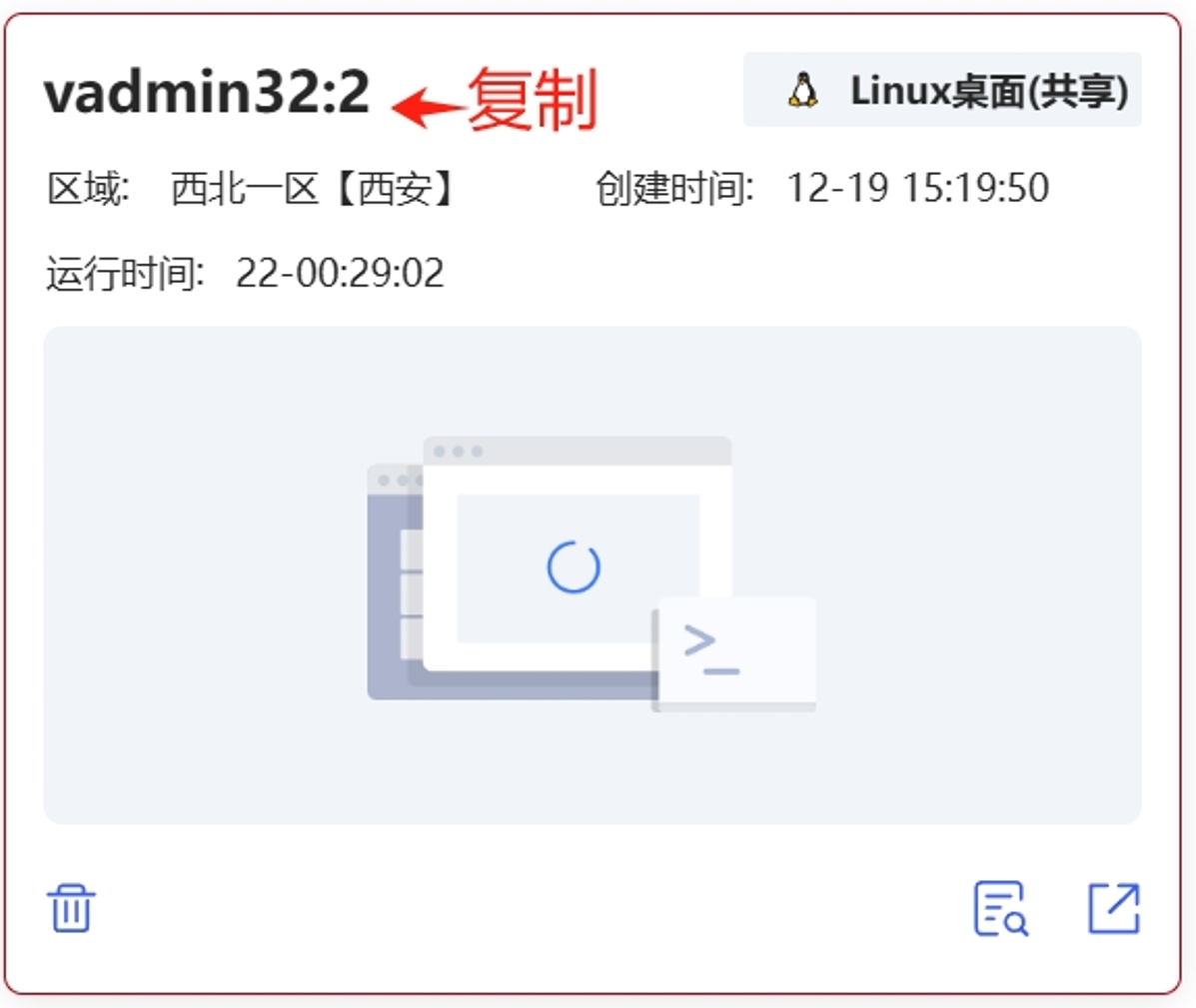Viewport: 1196px width, 1008px height.
Task: Click the three dots on front window illustration
Action: click(458, 452)
